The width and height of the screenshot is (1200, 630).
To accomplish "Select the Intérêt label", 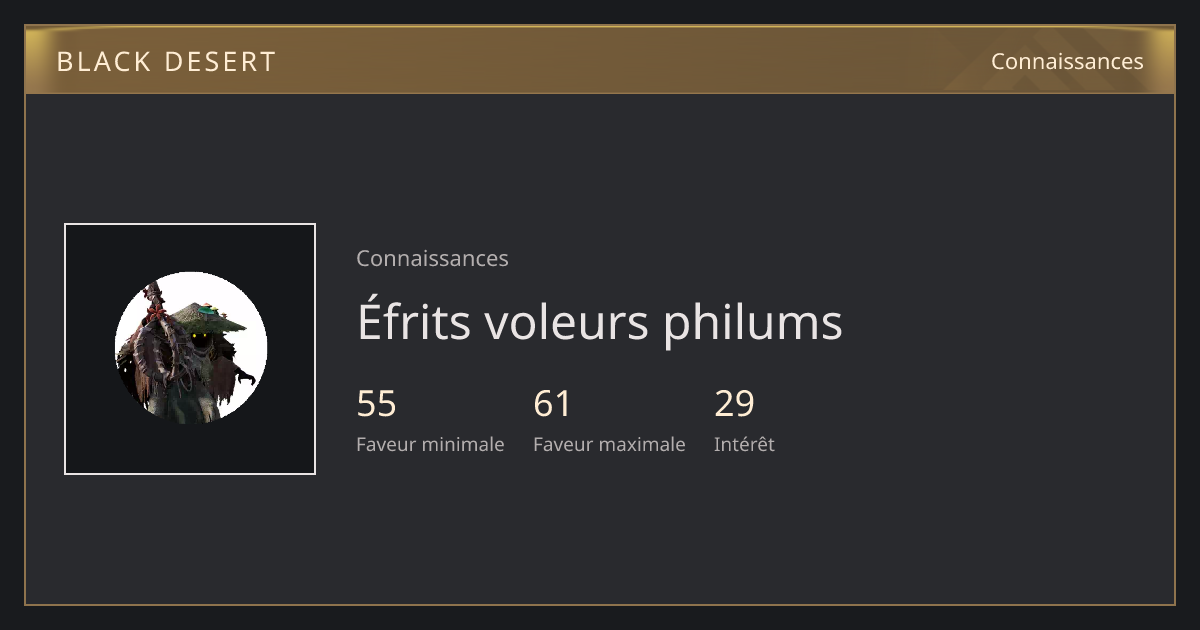I will [x=744, y=444].
